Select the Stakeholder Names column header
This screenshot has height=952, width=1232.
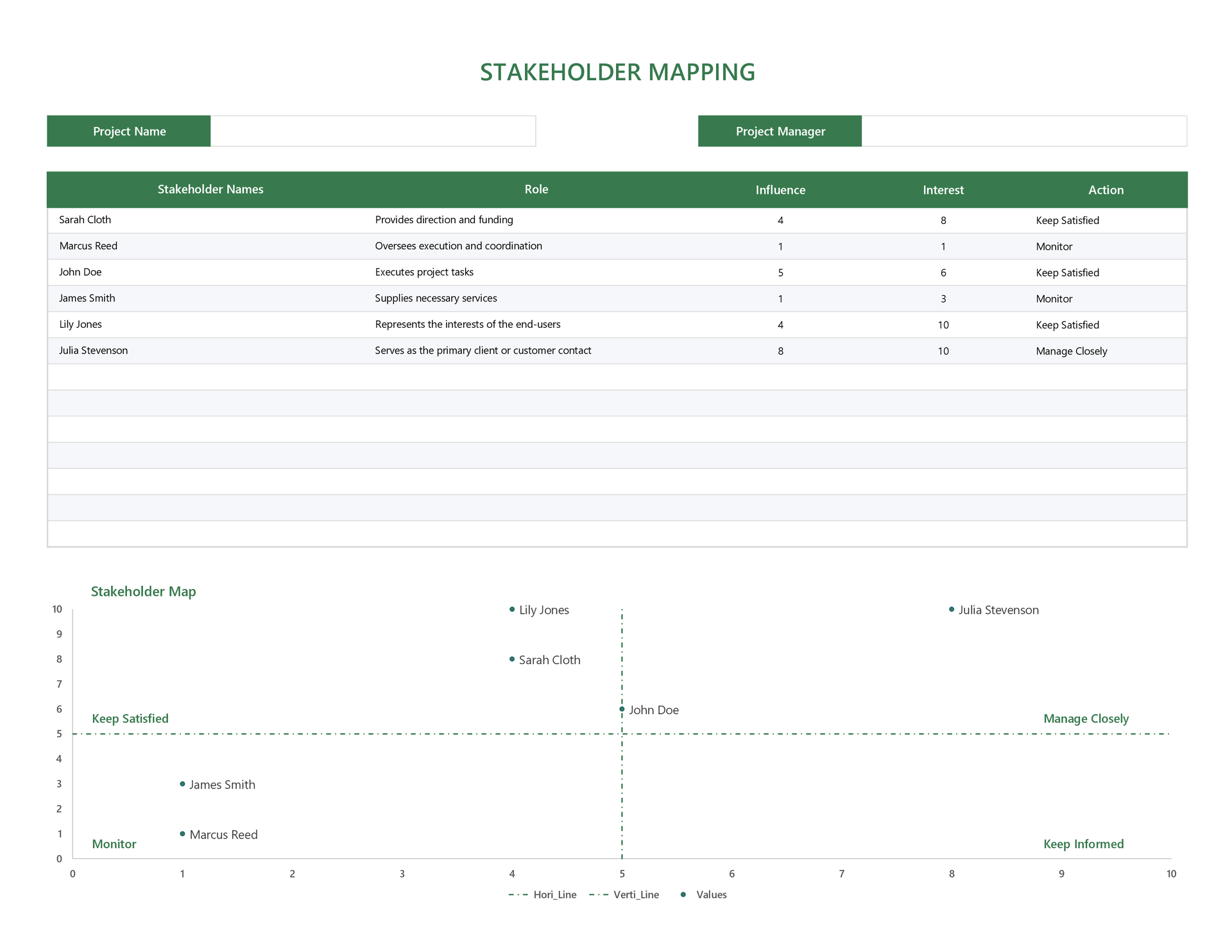(x=210, y=189)
